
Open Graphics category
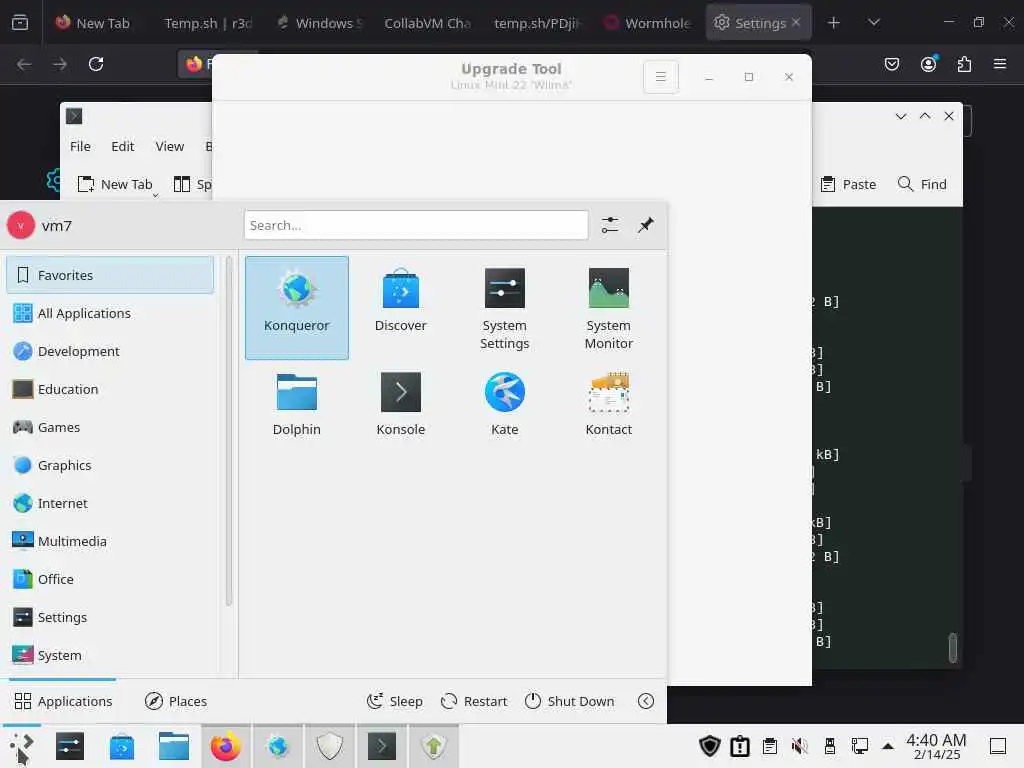pos(110,465)
